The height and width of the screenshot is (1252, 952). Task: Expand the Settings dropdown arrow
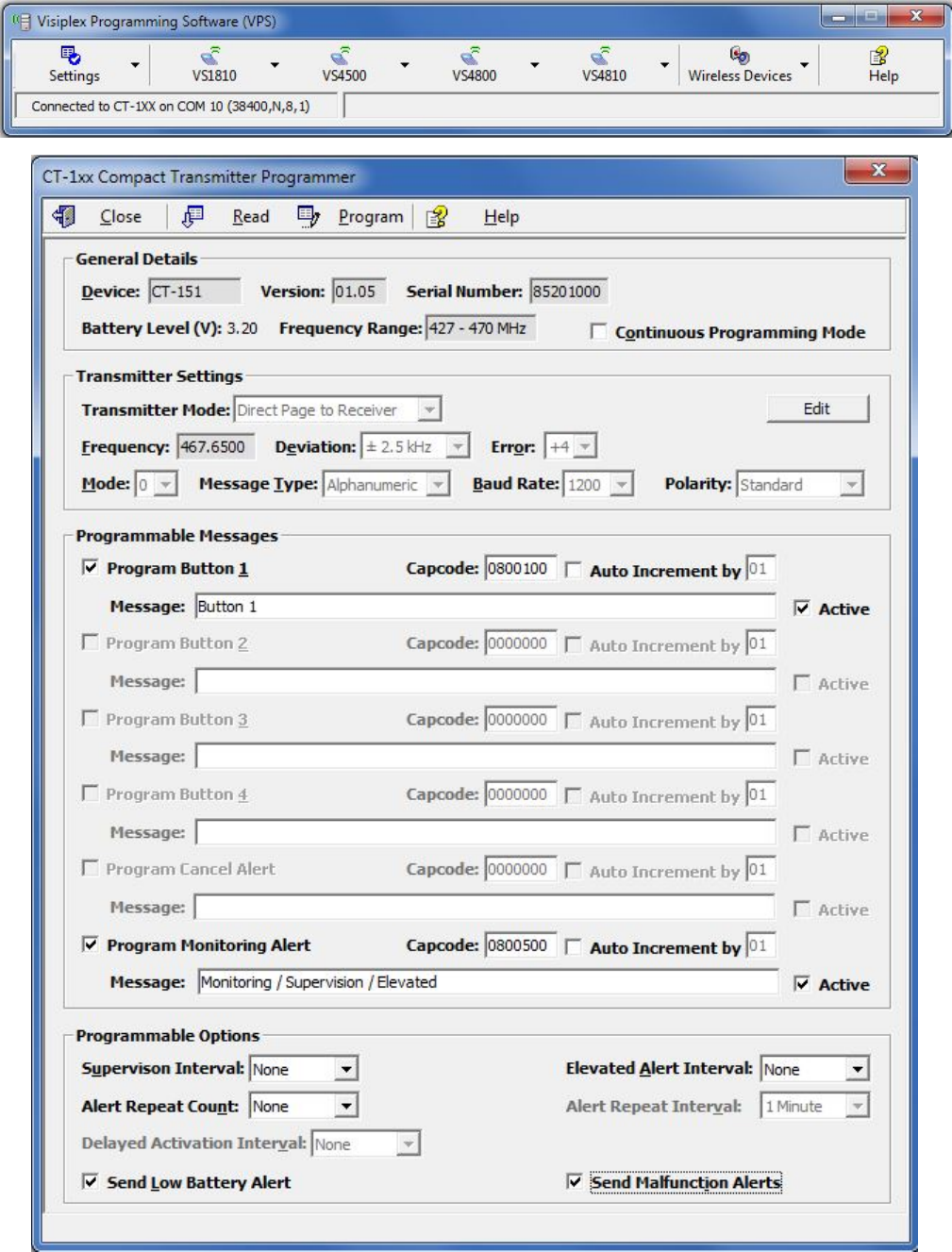coord(135,65)
